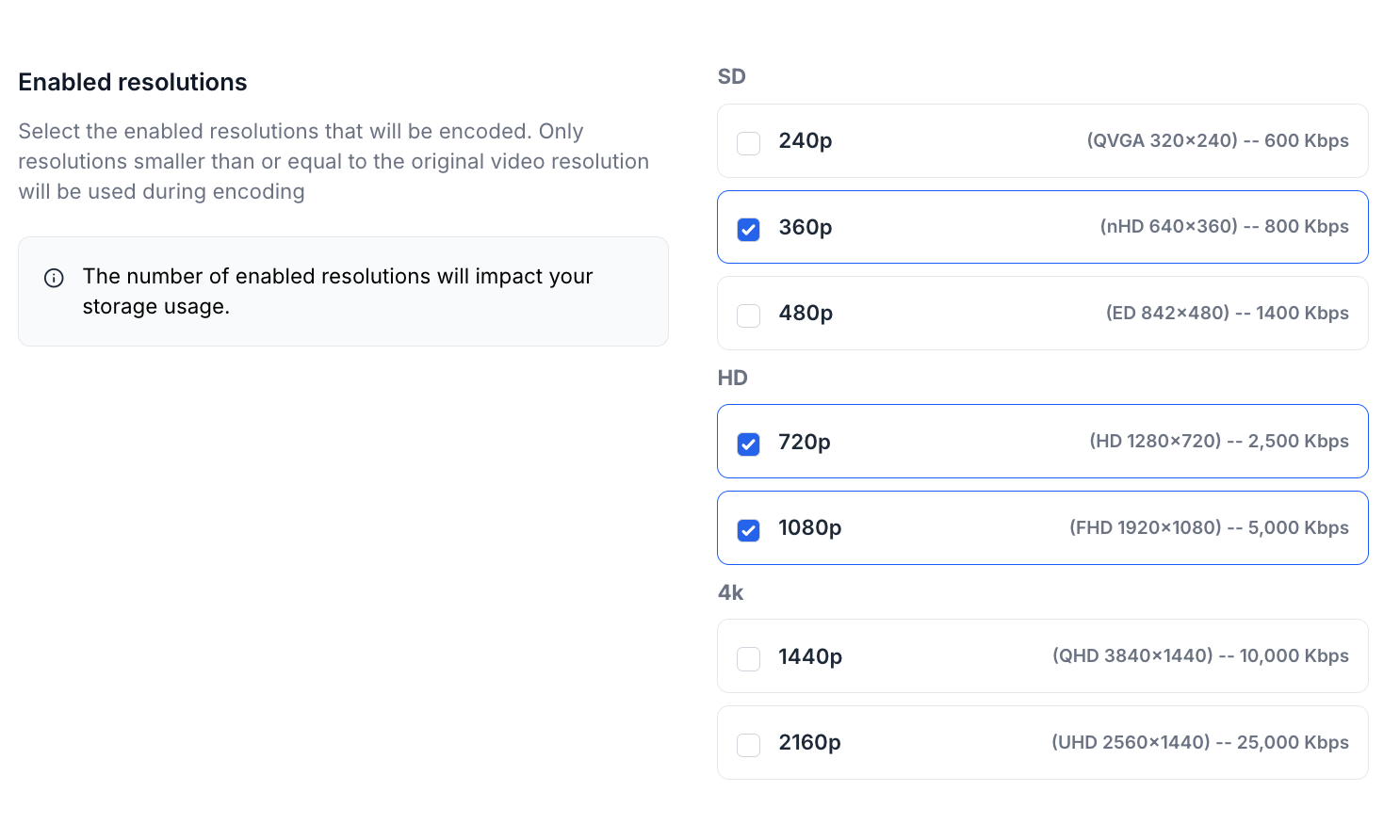Select the 720p HD resolution card
The image size is (1400, 840).
(x=1043, y=441)
